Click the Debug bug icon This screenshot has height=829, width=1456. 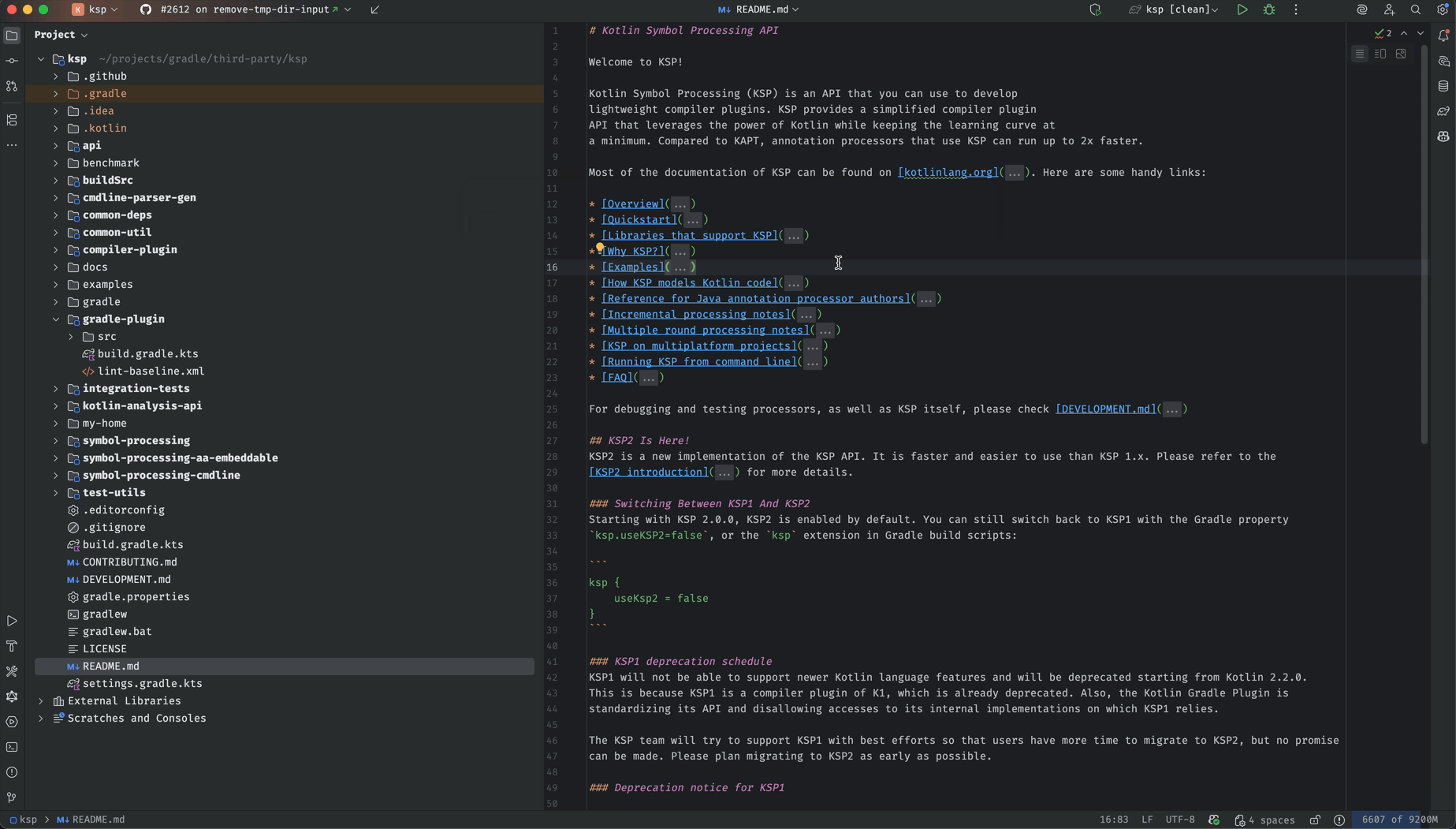pos(1268,10)
